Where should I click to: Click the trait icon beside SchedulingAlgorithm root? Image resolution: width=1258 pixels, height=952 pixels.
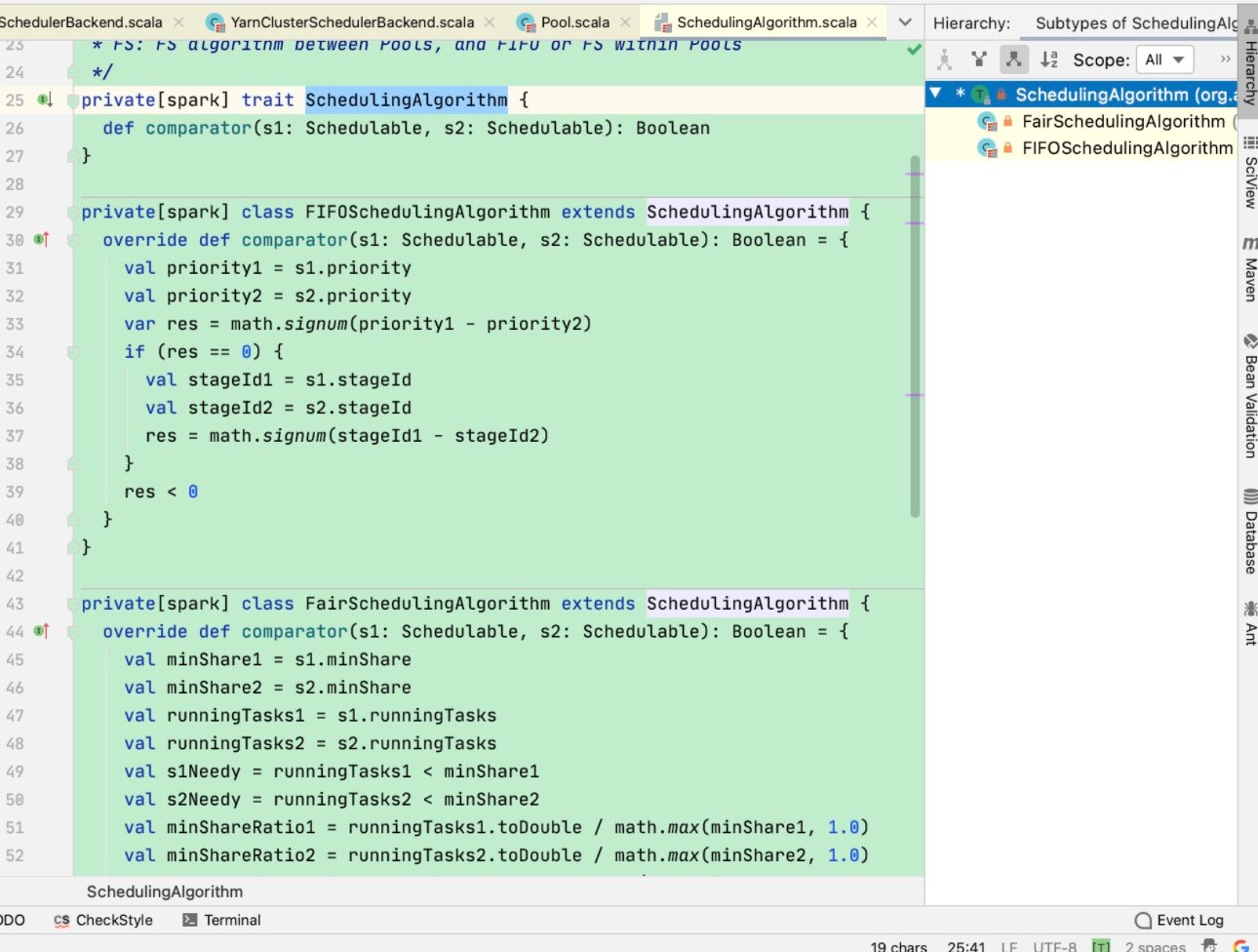tap(980, 95)
